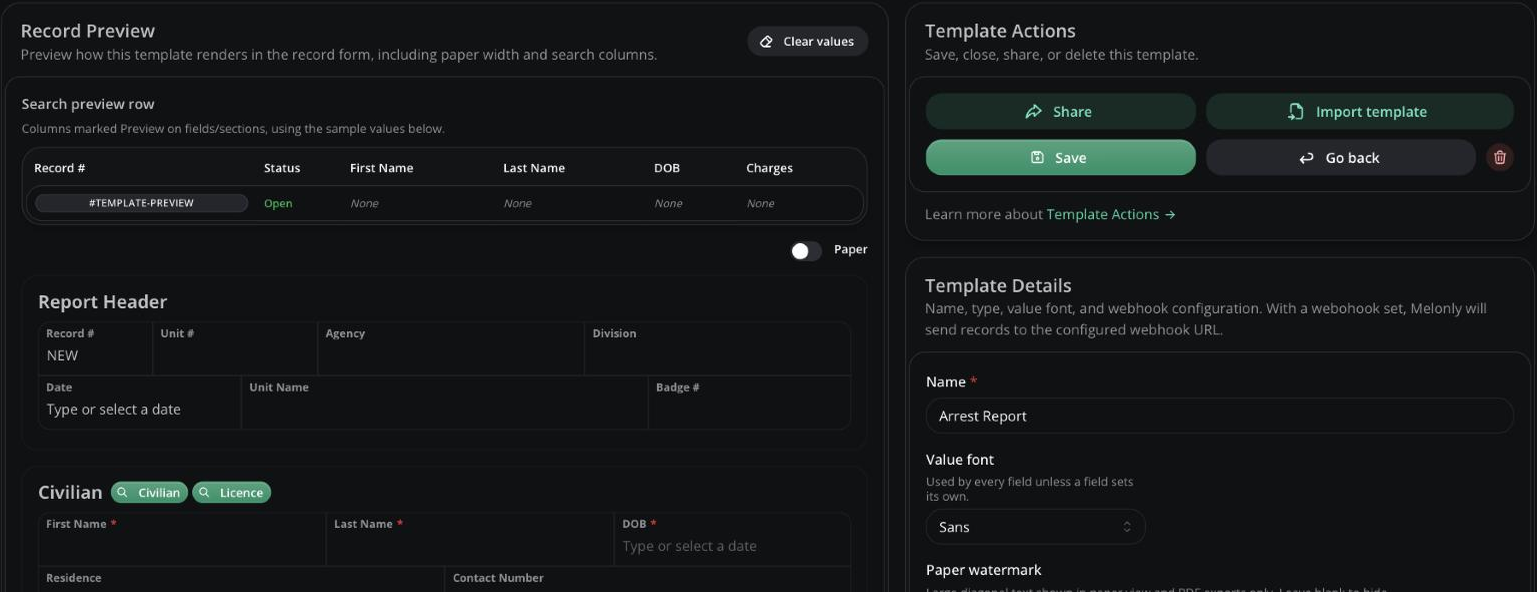Image resolution: width=1537 pixels, height=592 pixels.
Task: Click the Report Header Date field
Action: tap(139, 402)
